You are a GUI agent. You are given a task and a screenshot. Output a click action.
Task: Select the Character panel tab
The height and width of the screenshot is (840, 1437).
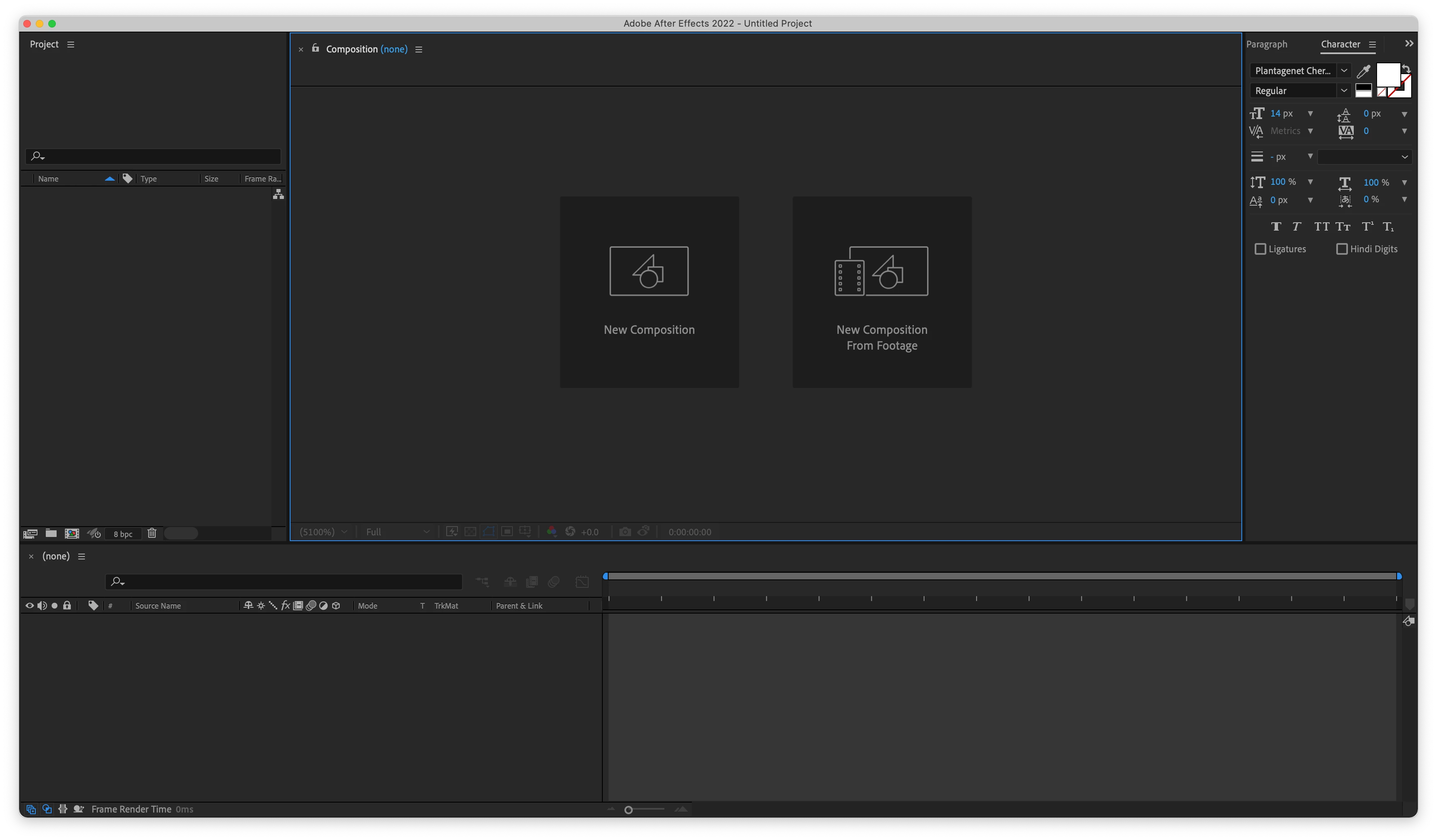click(x=1340, y=45)
